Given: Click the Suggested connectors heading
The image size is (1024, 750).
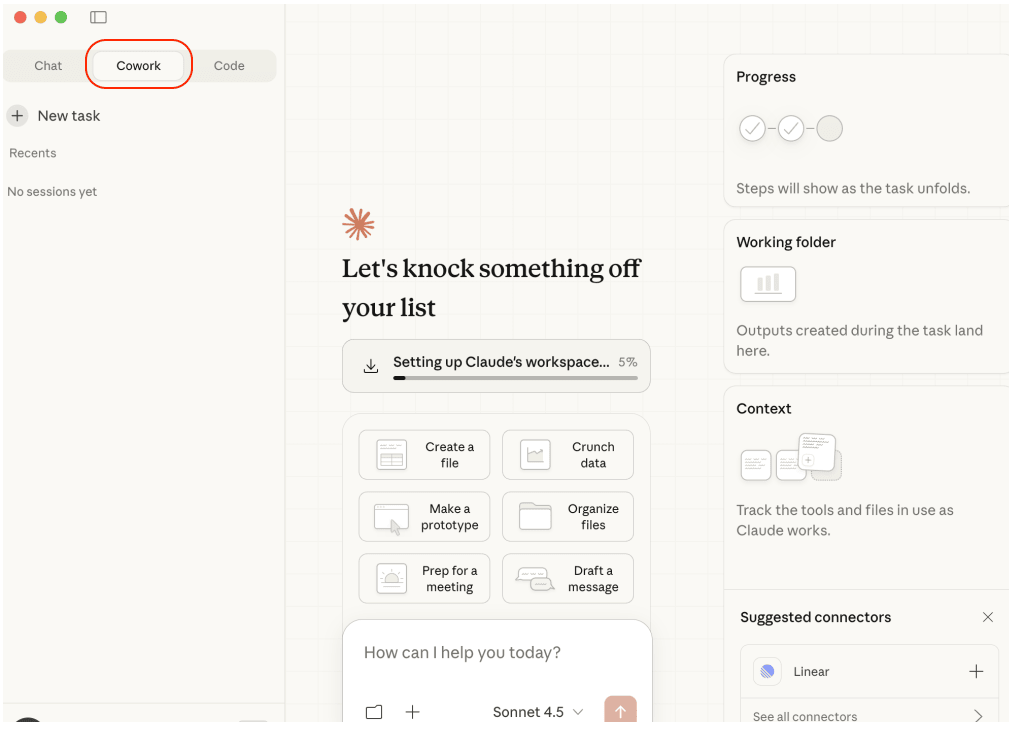Looking at the screenshot, I should tap(816, 617).
